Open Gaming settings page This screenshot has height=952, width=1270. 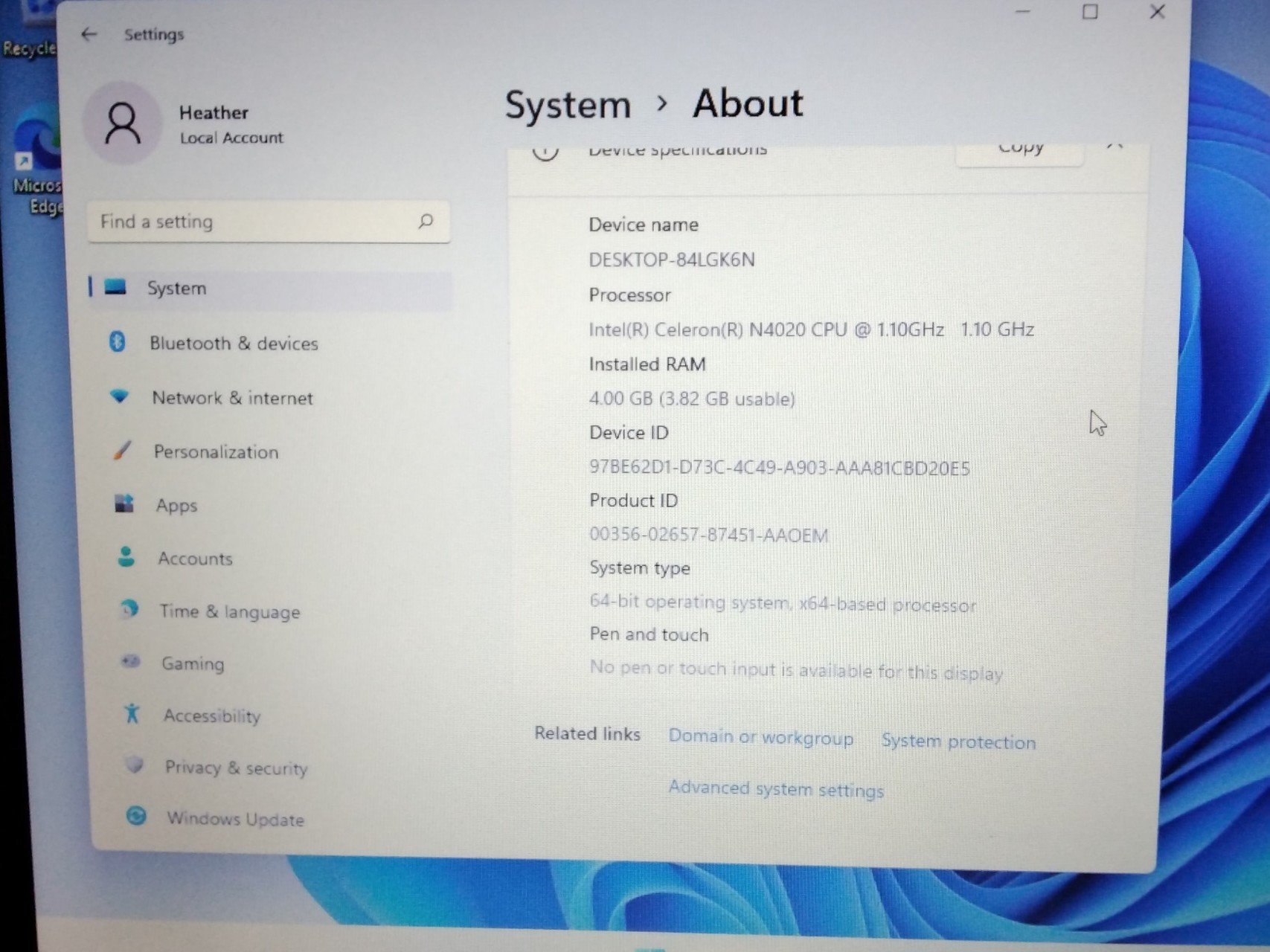point(193,663)
